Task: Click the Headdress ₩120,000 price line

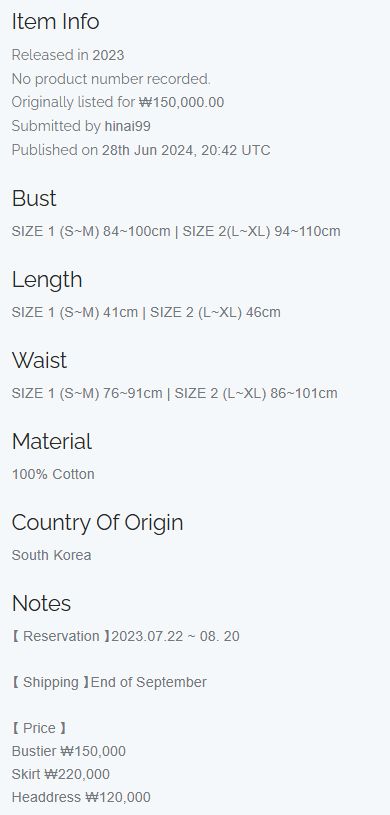Action: click(81, 797)
